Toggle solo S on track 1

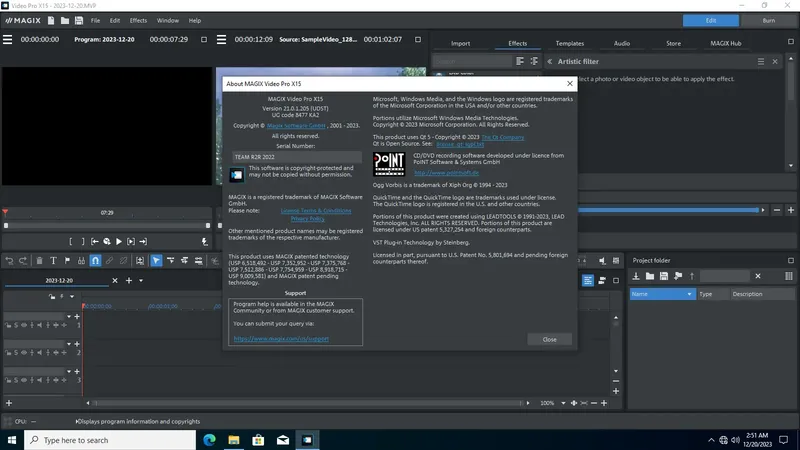[x=16, y=325]
